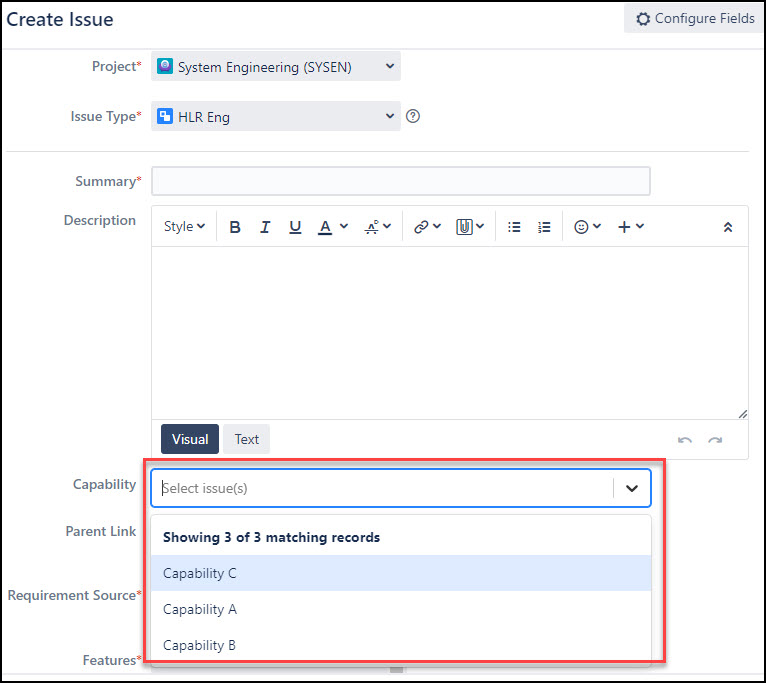Click the Italic formatting icon
This screenshot has height=683, width=766.
click(x=265, y=227)
